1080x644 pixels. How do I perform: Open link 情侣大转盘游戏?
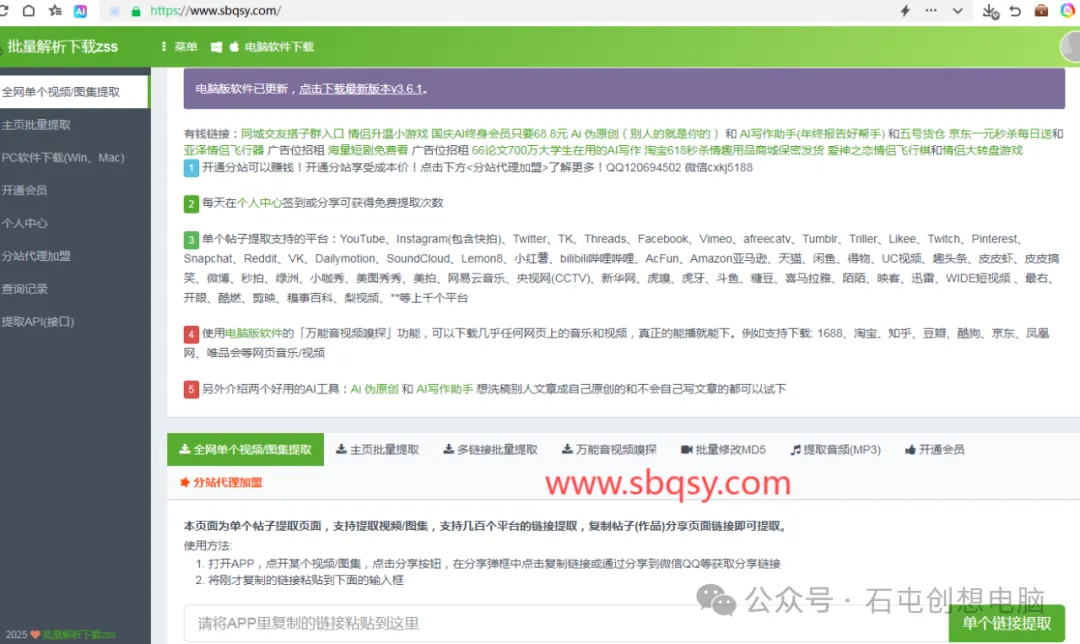982,150
